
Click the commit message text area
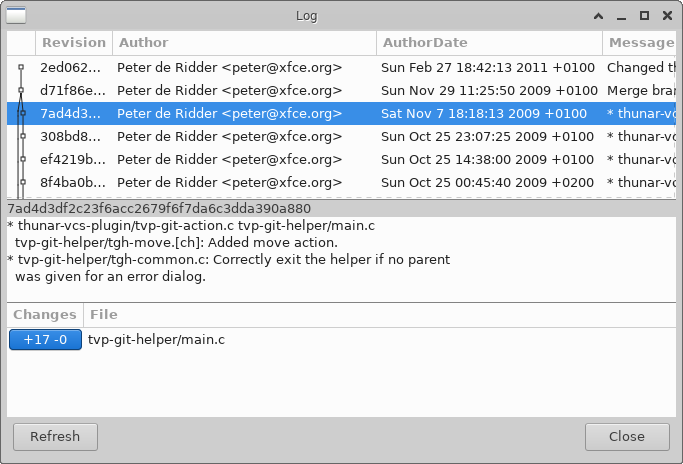pyautogui.click(x=340, y=258)
